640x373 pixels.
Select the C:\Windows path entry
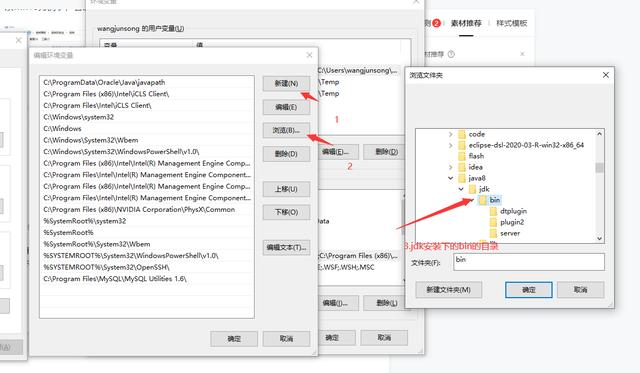point(147,128)
